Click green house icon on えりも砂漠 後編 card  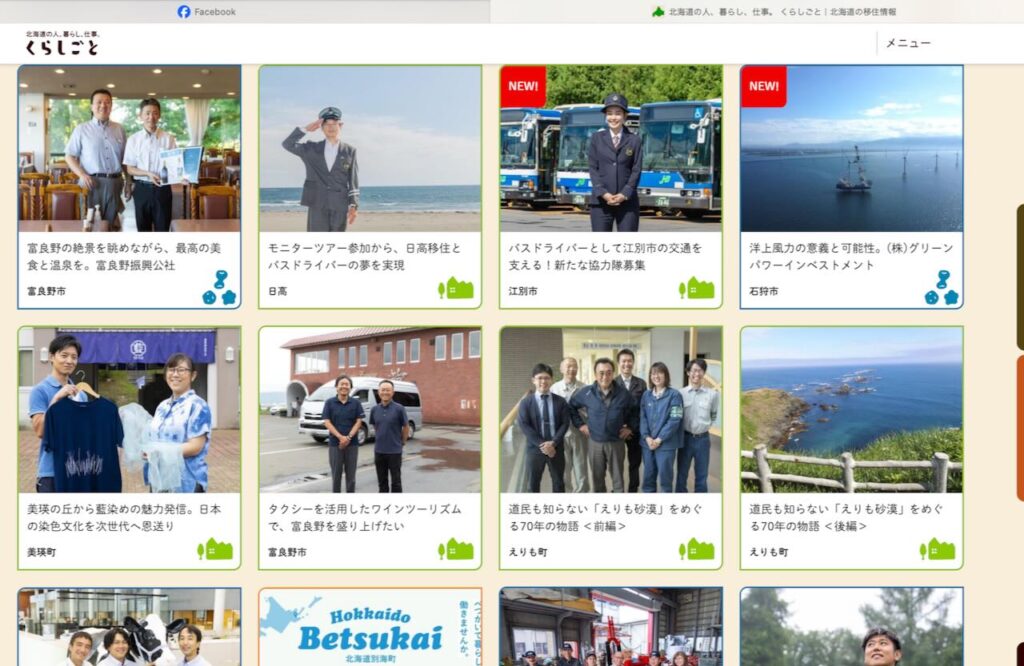pos(937,550)
